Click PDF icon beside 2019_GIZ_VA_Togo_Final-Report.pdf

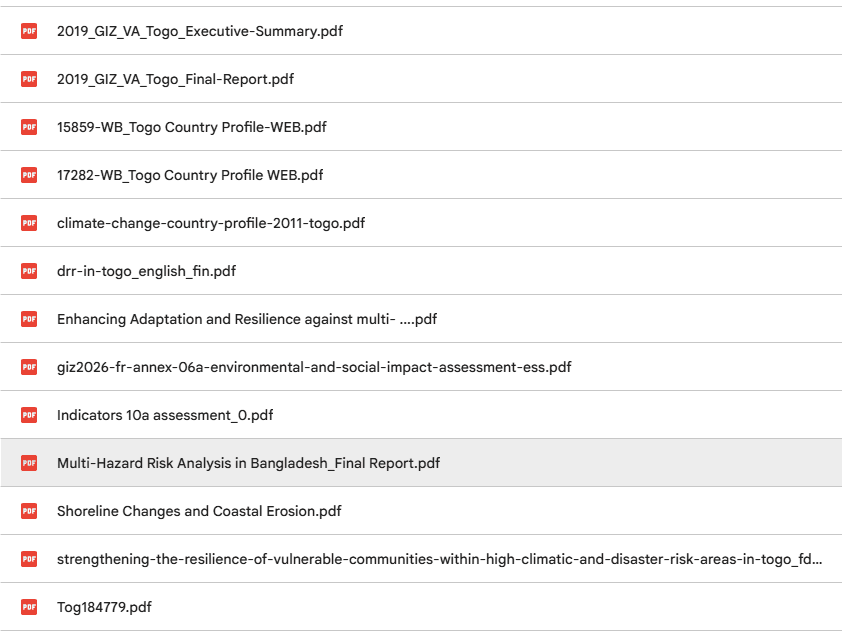(x=29, y=79)
